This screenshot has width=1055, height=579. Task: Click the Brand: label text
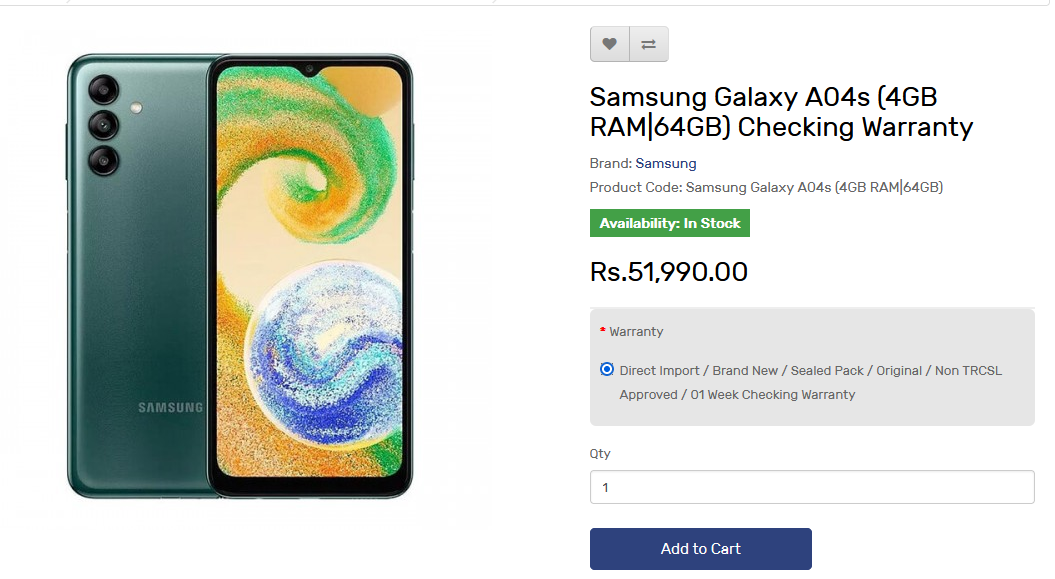point(611,163)
